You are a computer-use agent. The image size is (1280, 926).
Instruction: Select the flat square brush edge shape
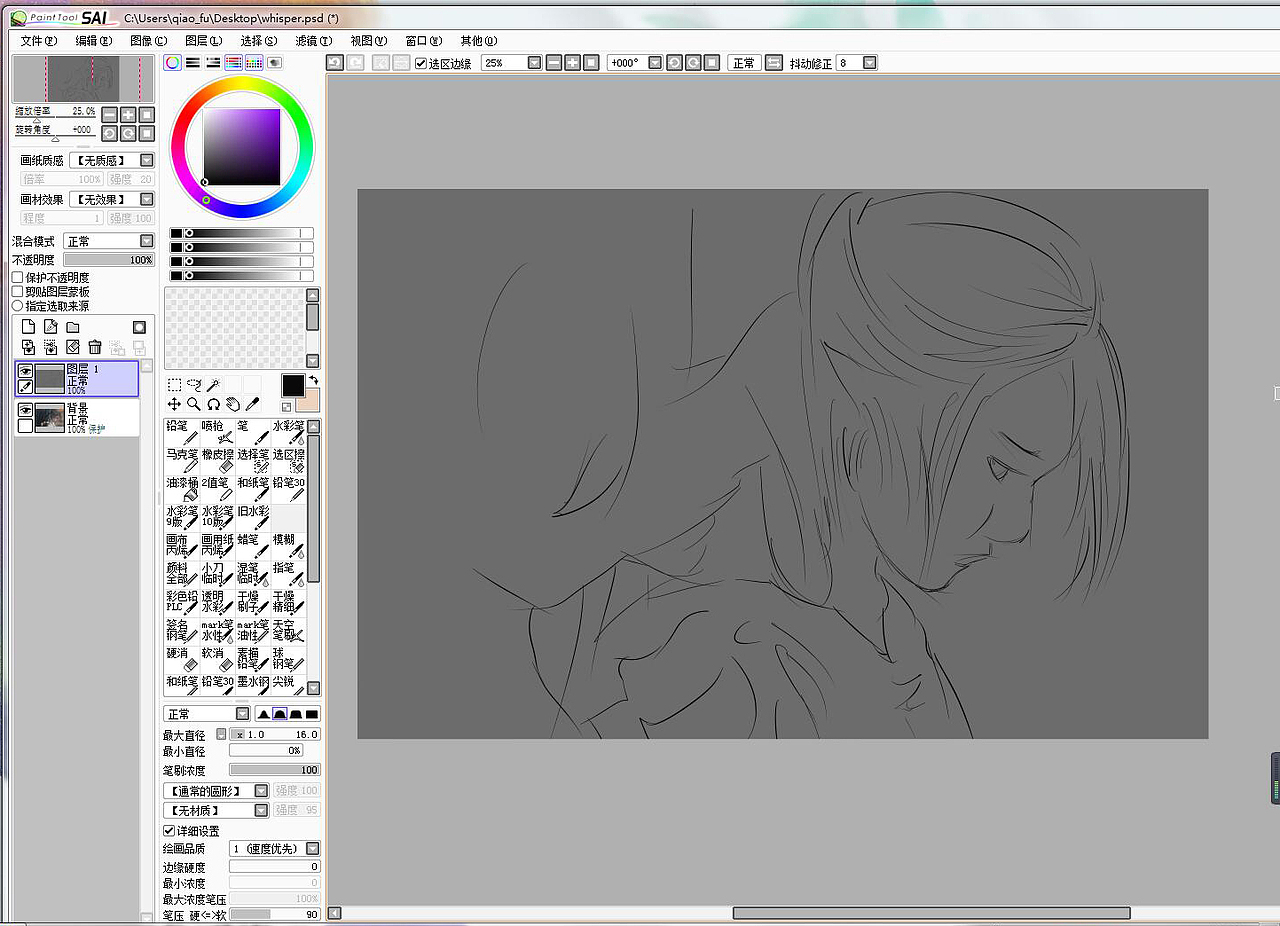tap(312, 714)
